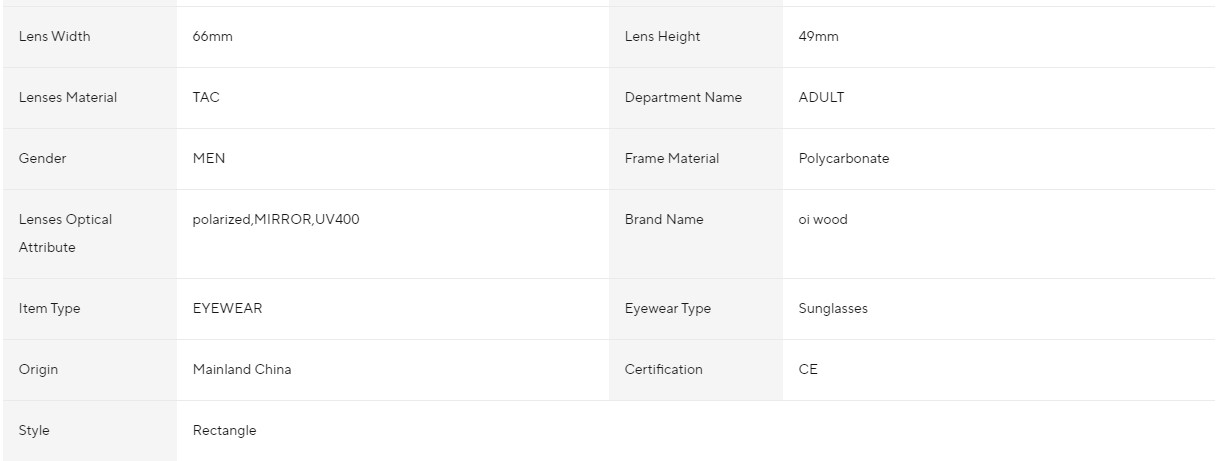Click the Lenses Material label
The width and height of the screenshot is (1225, 461).
coord(67,98)
